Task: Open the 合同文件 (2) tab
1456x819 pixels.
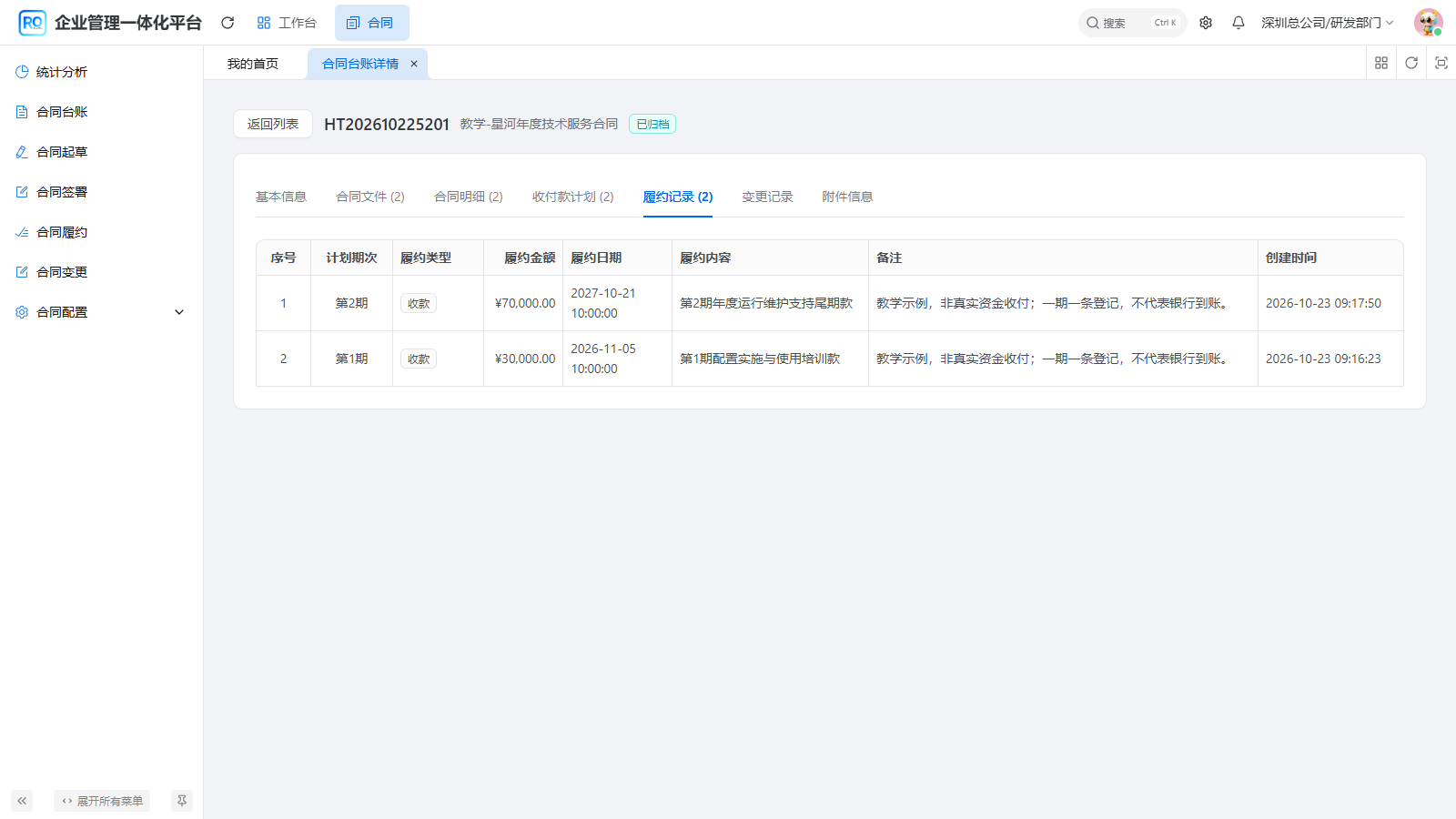Action: point(370,197)
